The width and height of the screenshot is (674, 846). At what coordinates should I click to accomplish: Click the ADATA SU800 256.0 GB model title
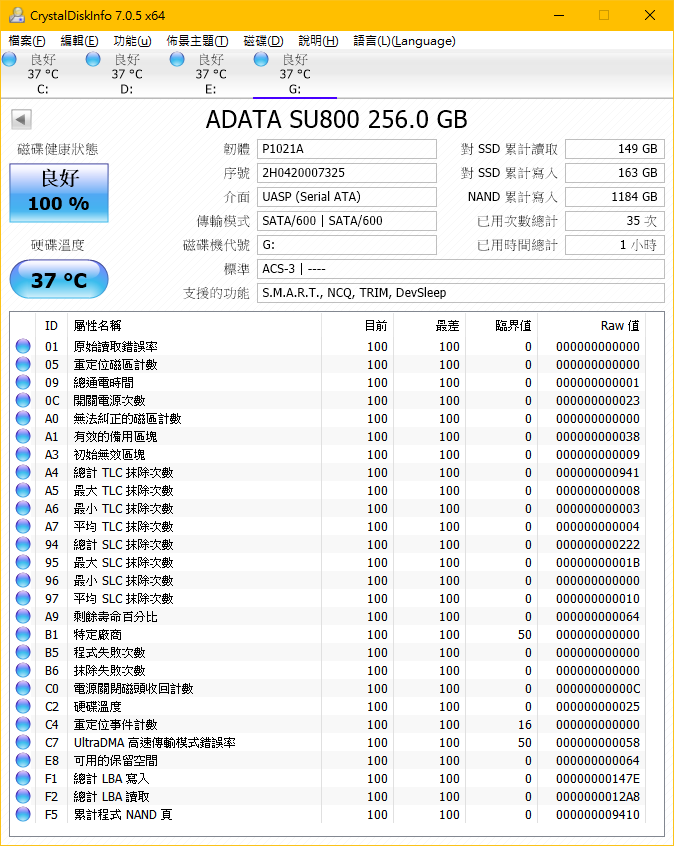pyautogui.click(x=336, y=119)
